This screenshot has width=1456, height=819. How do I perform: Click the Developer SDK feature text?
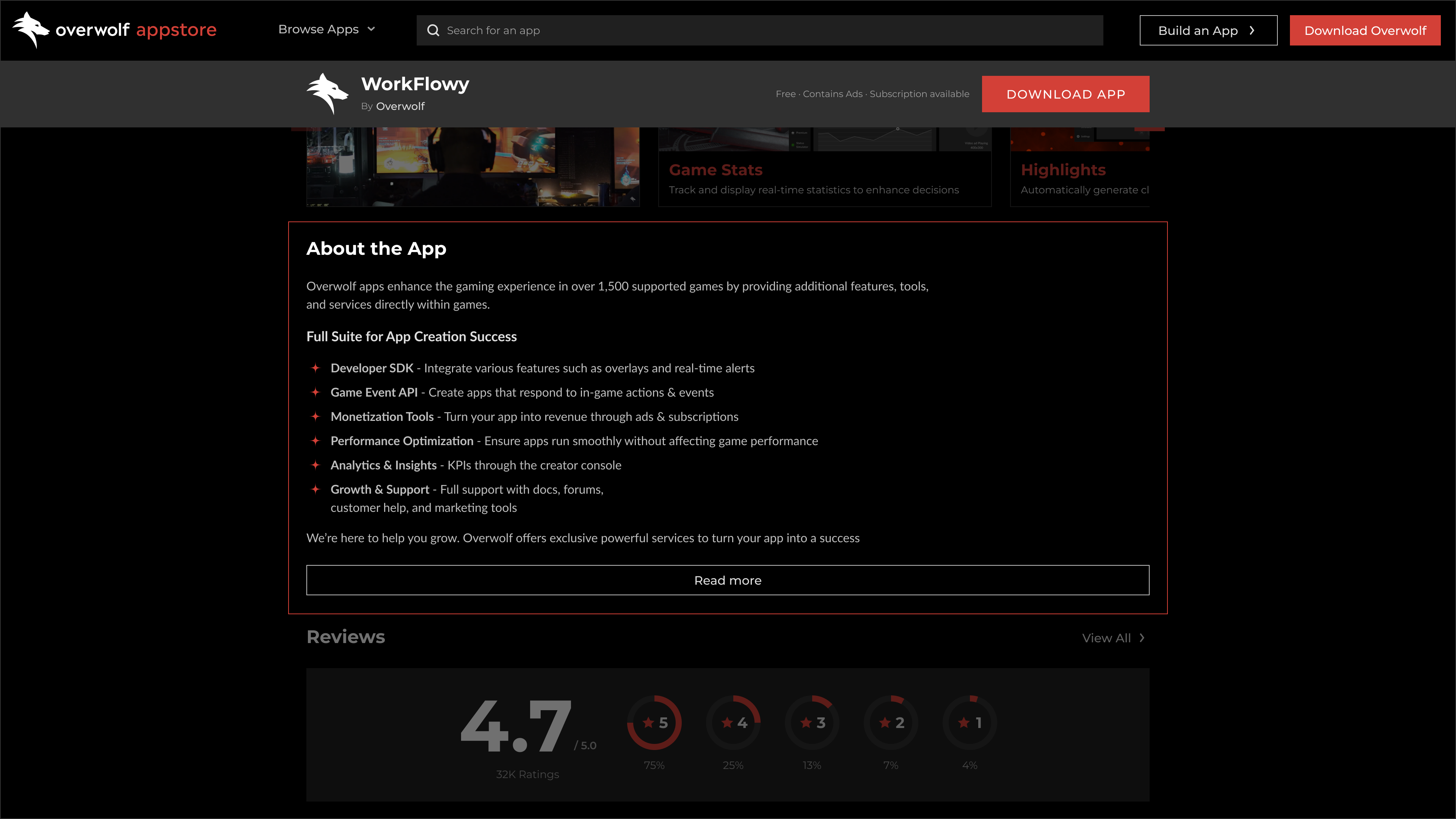543,368
